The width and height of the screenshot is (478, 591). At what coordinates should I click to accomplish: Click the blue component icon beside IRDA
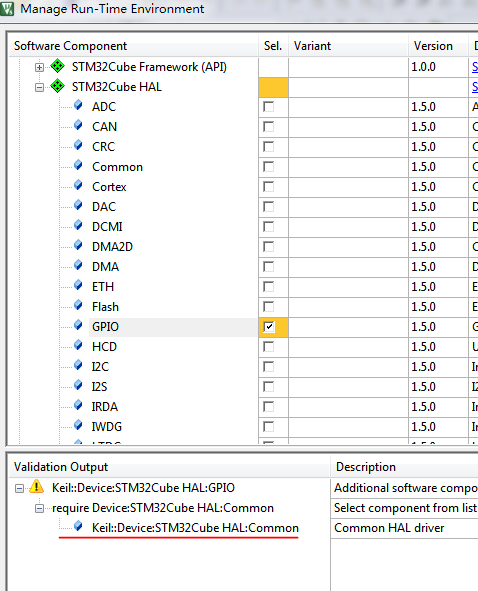[x=78, y=405]
